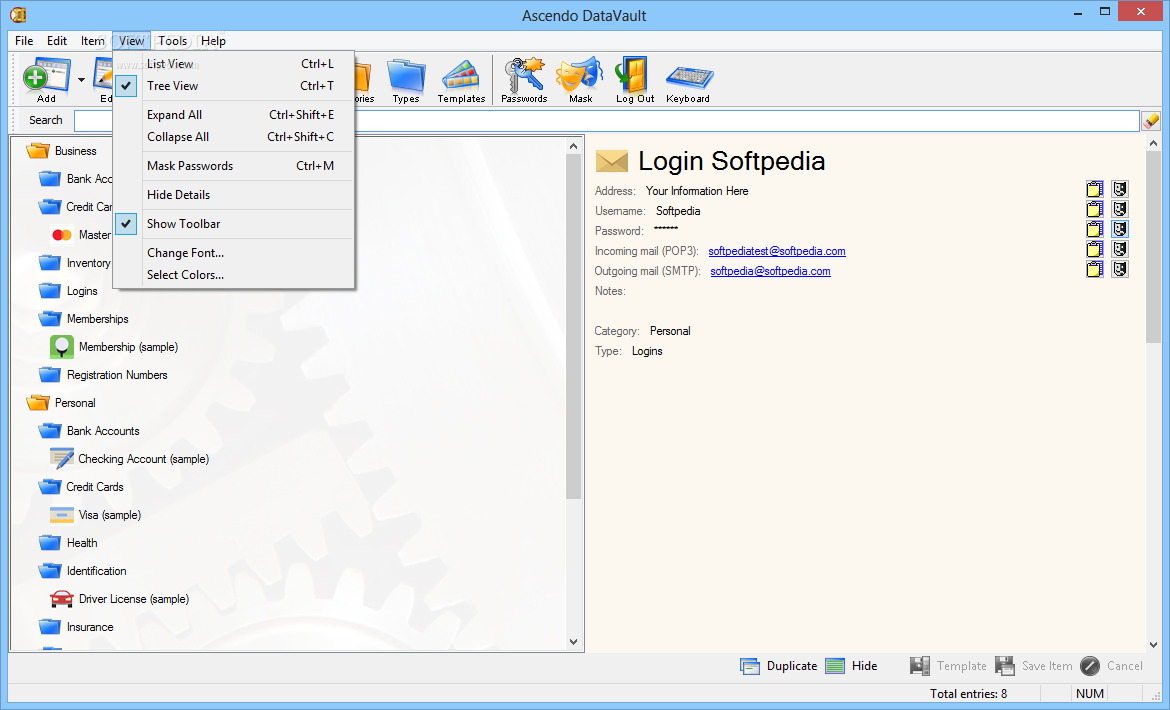Click the envelope icon beside Login Softpedia
The width and height of the screenshot is (1170, 710).
[x=612, y=161]
